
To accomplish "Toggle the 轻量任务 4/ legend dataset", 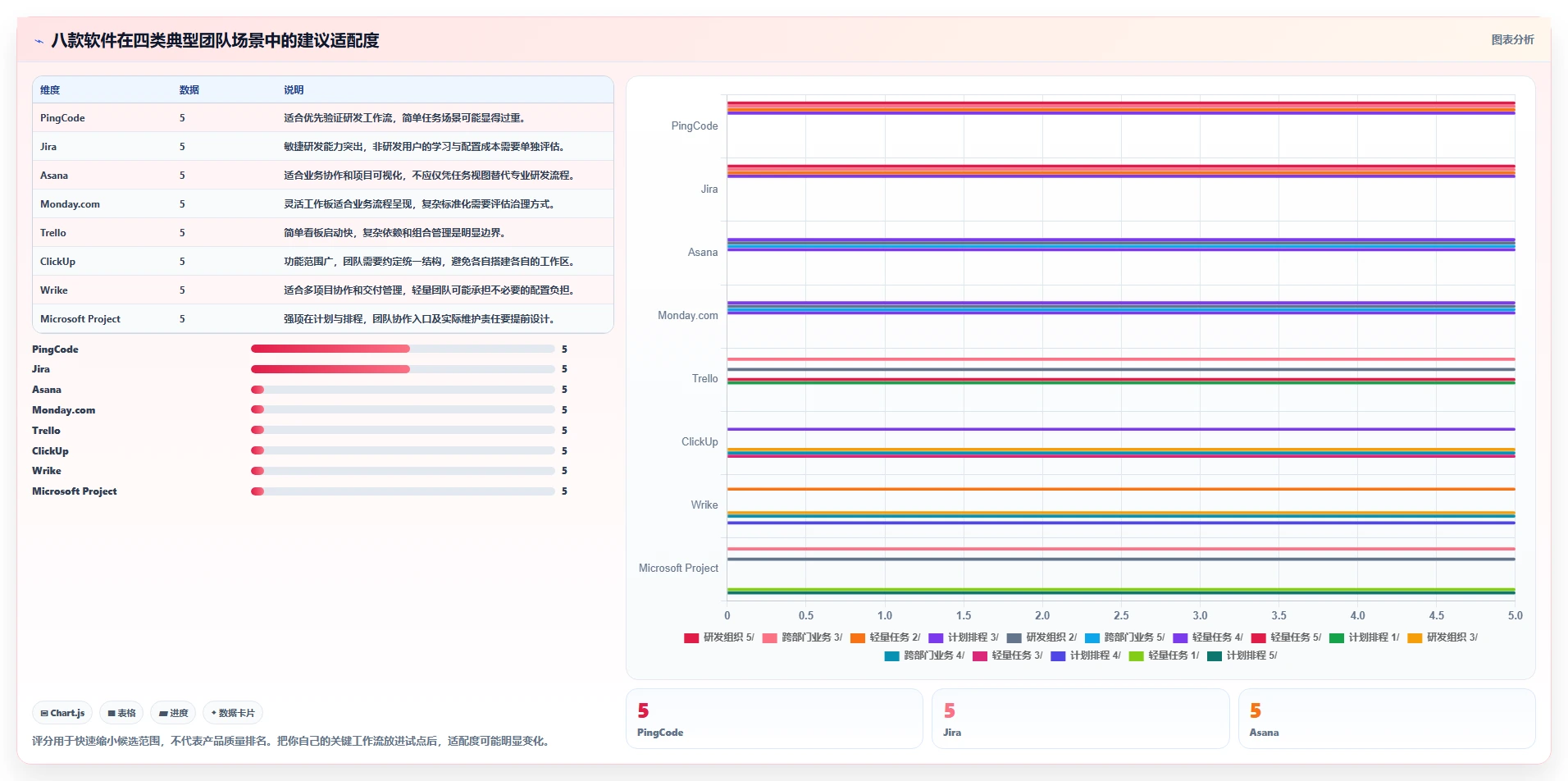I will [1208, 637].
